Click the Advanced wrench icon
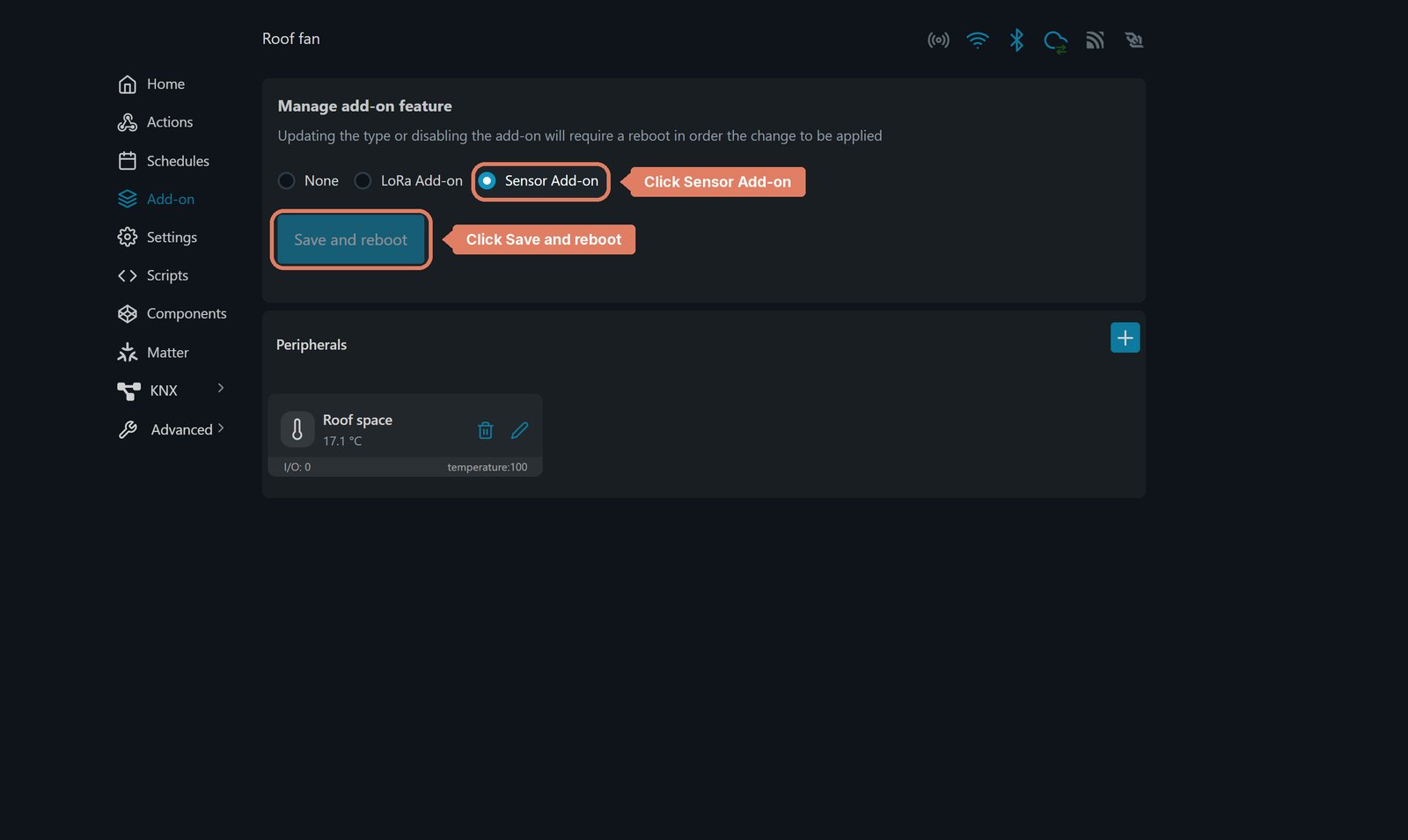Image resolution: width=1408 pixels, height=840 pixels. click(x=128, y=430)
